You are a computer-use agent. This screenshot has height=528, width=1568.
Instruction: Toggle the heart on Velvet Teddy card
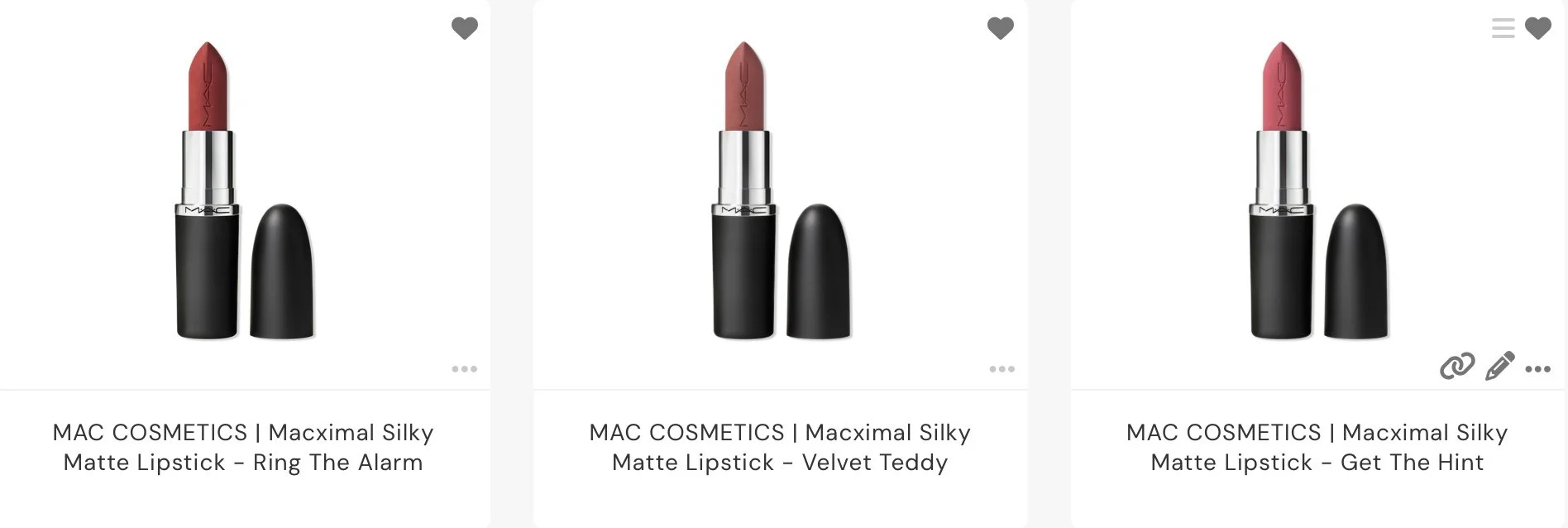1001,28
